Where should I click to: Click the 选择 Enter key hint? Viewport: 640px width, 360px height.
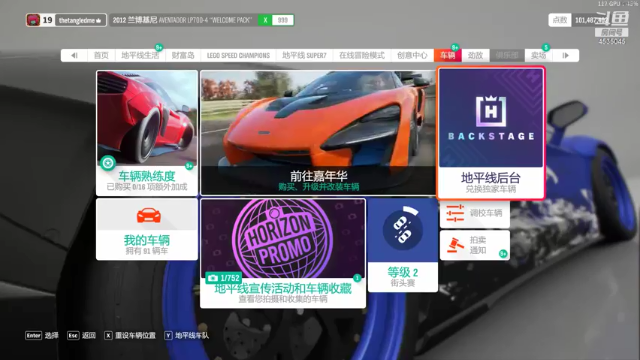pyautogui.click(x=42, y=336)
